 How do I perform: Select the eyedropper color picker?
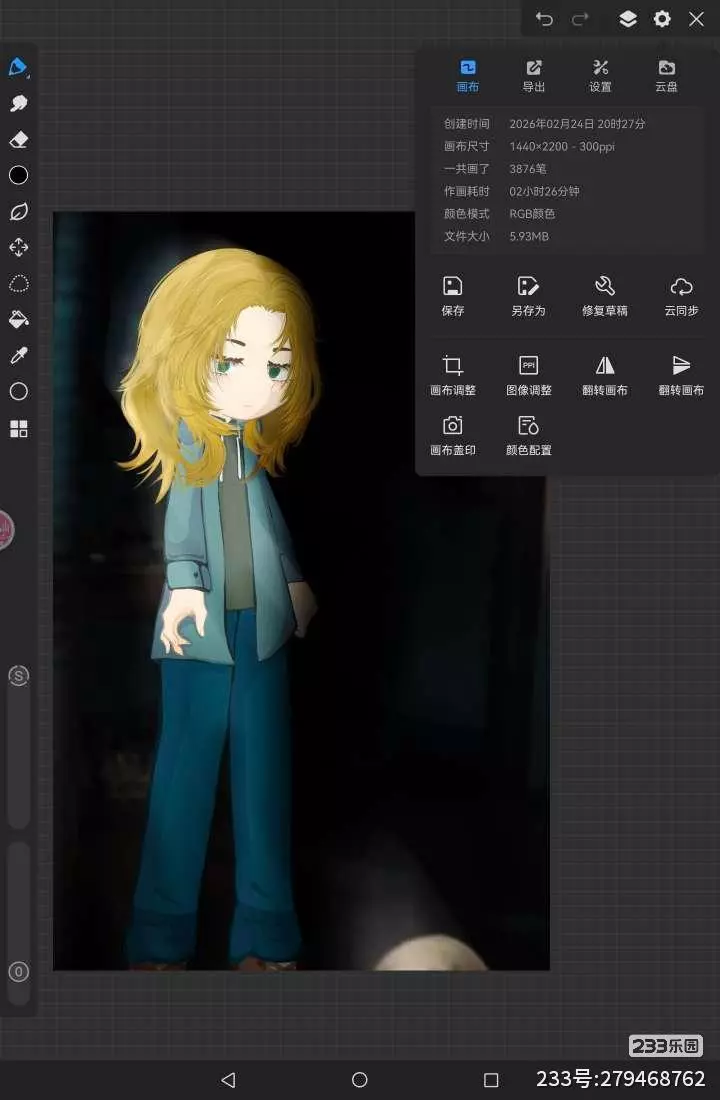(18, 356)
